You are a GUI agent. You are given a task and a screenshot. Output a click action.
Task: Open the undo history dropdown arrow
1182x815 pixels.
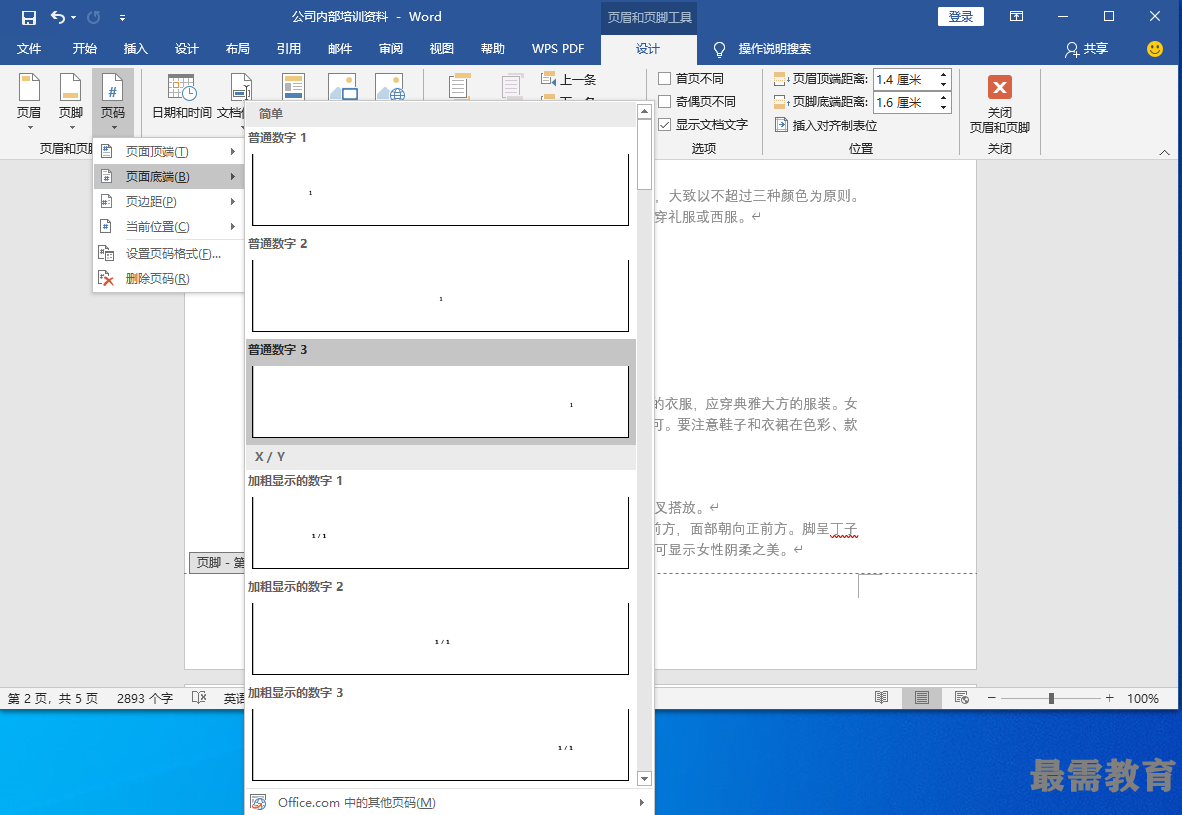pos(74,17)
